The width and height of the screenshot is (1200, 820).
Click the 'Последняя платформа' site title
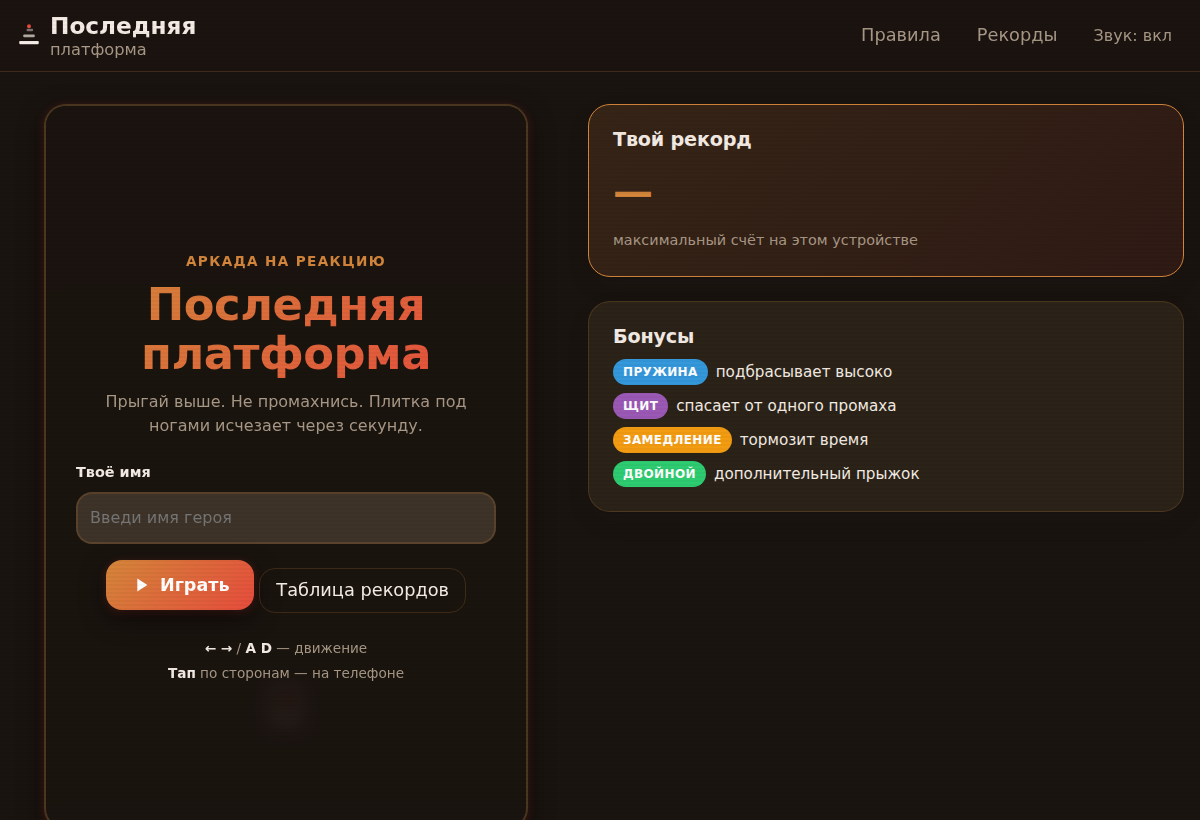tap(123, 36)
